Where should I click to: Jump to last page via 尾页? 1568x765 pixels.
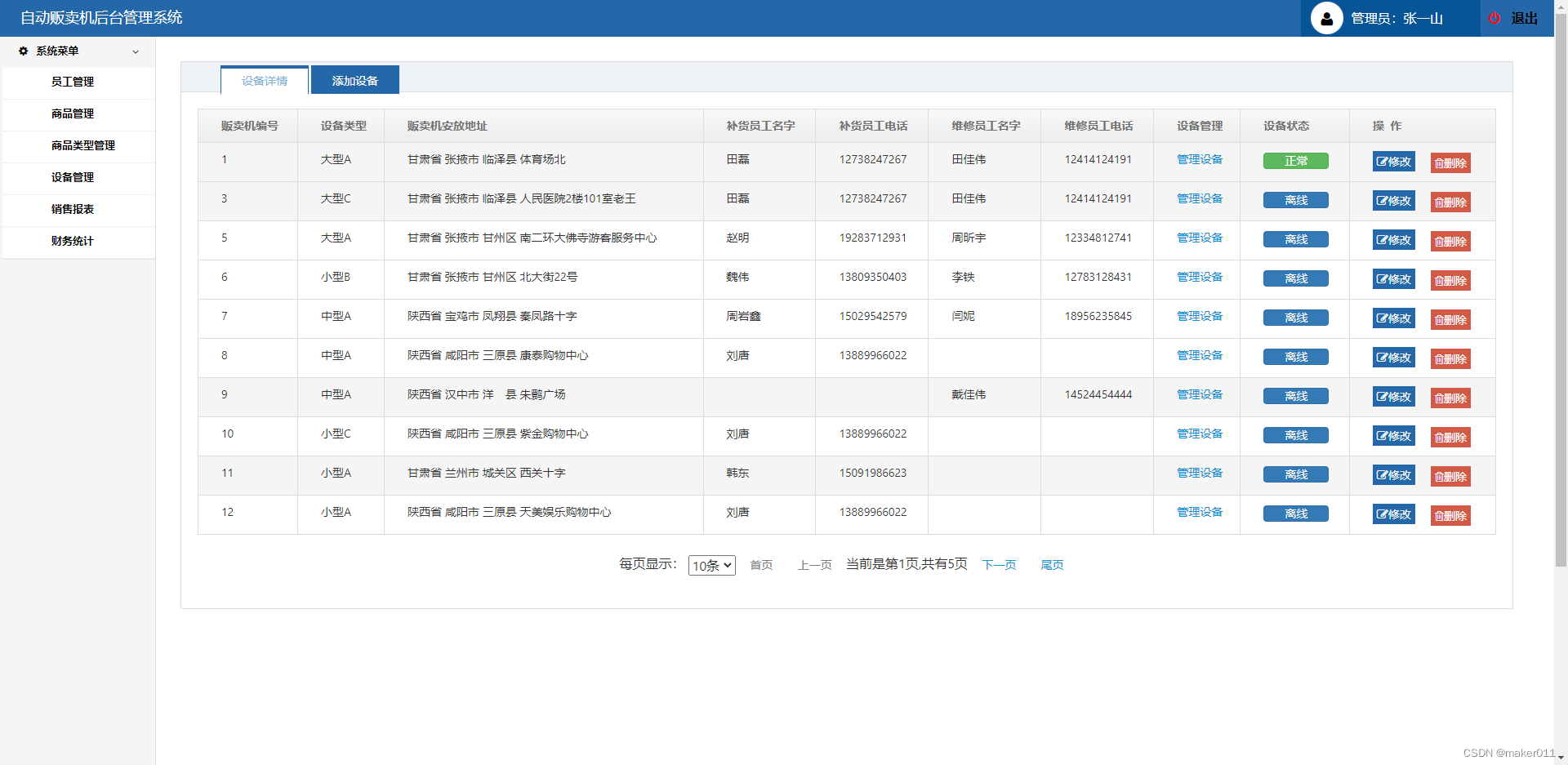(x=1052, y=565)
